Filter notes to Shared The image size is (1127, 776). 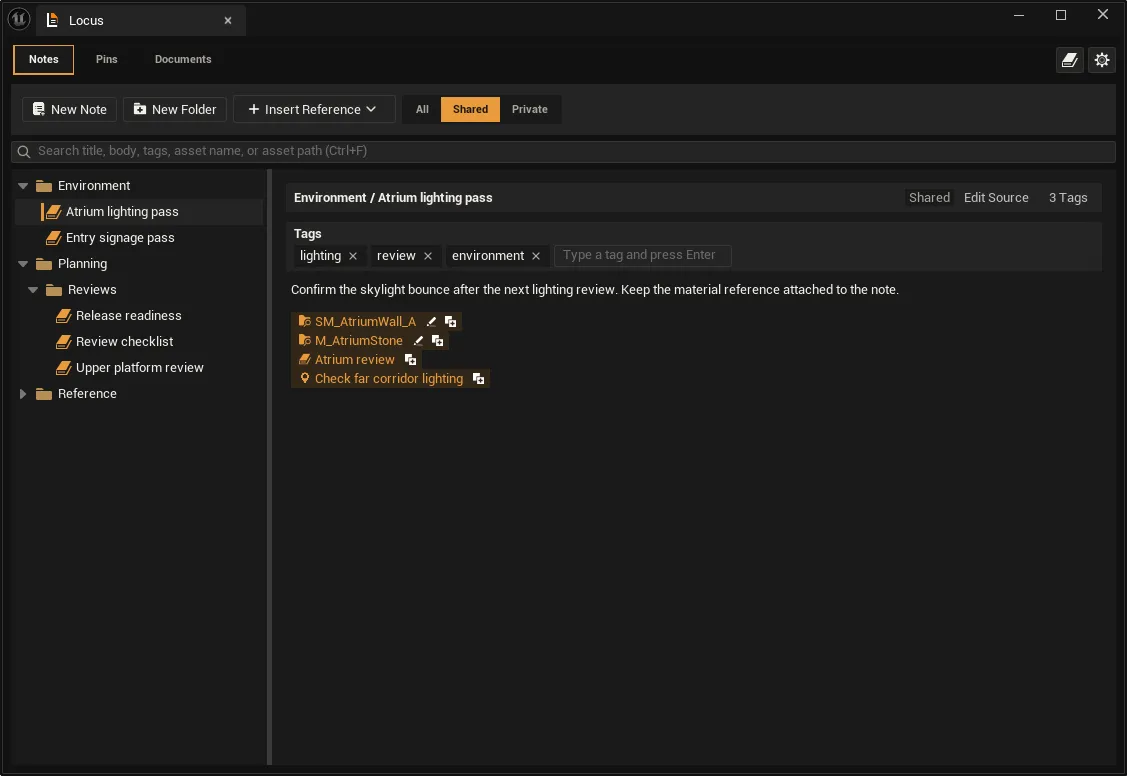[x=470, y=109]
